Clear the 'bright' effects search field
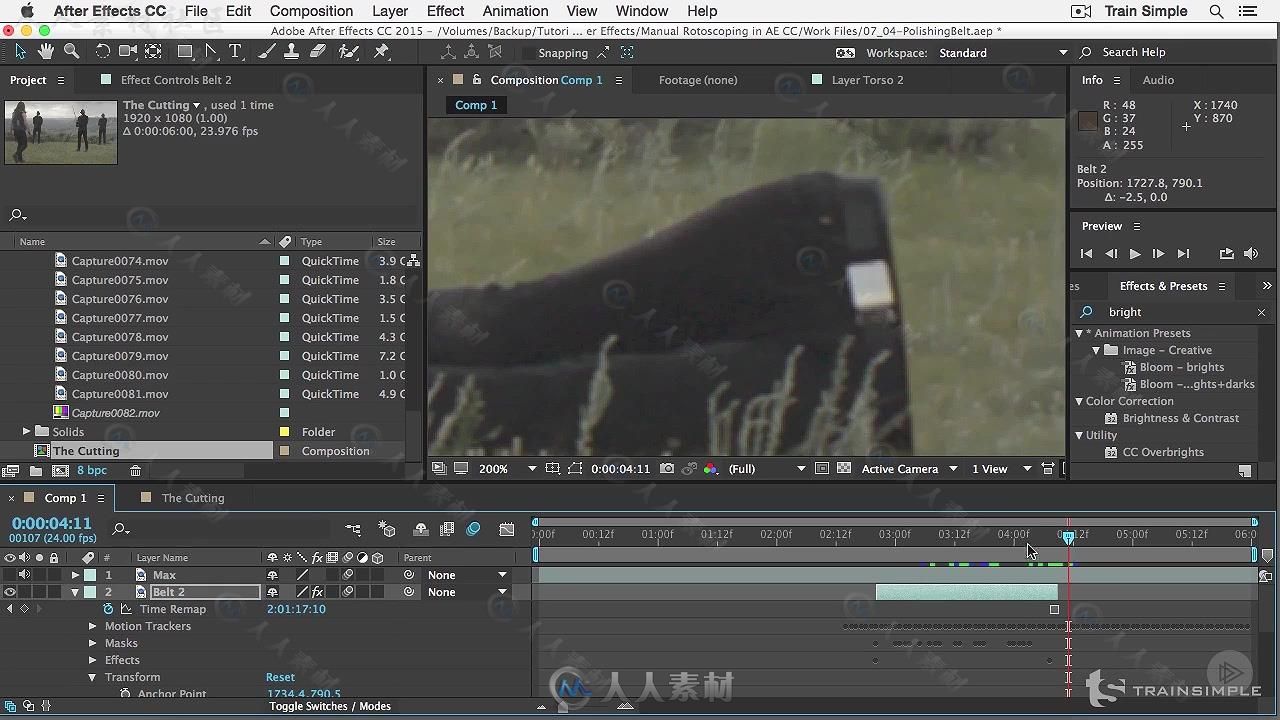This screenshot has width=1280, height=720. pos(1261,312)
